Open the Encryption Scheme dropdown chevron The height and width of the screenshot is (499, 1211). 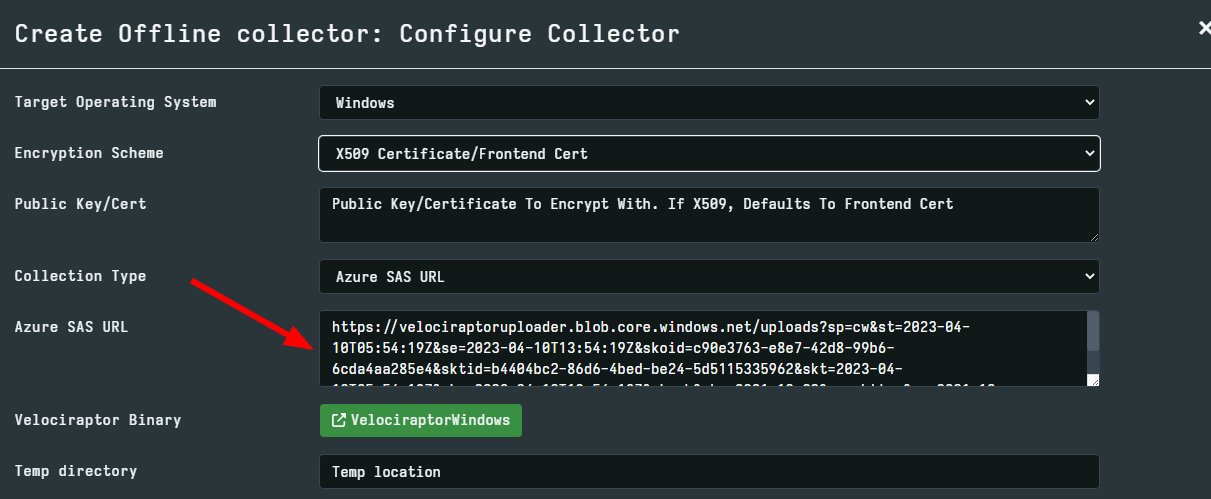1088,154
